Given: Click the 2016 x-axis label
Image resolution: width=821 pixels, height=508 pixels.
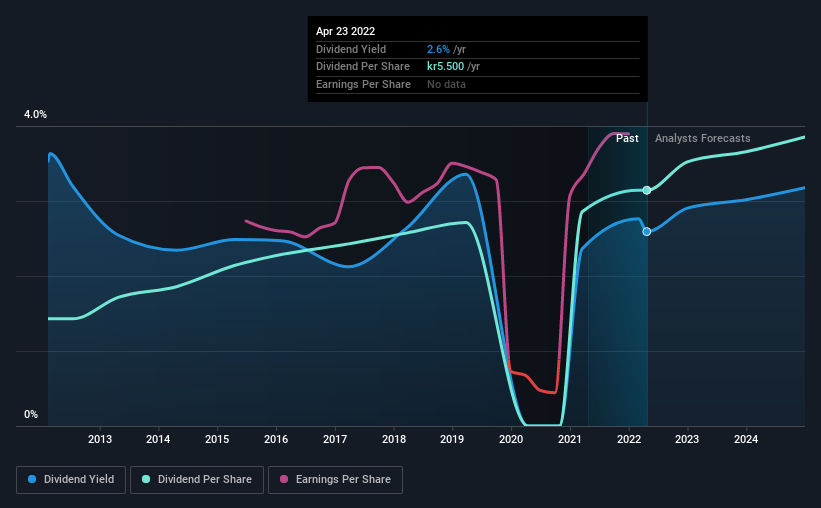Looking at the screenshot, I should coord(276,439).
